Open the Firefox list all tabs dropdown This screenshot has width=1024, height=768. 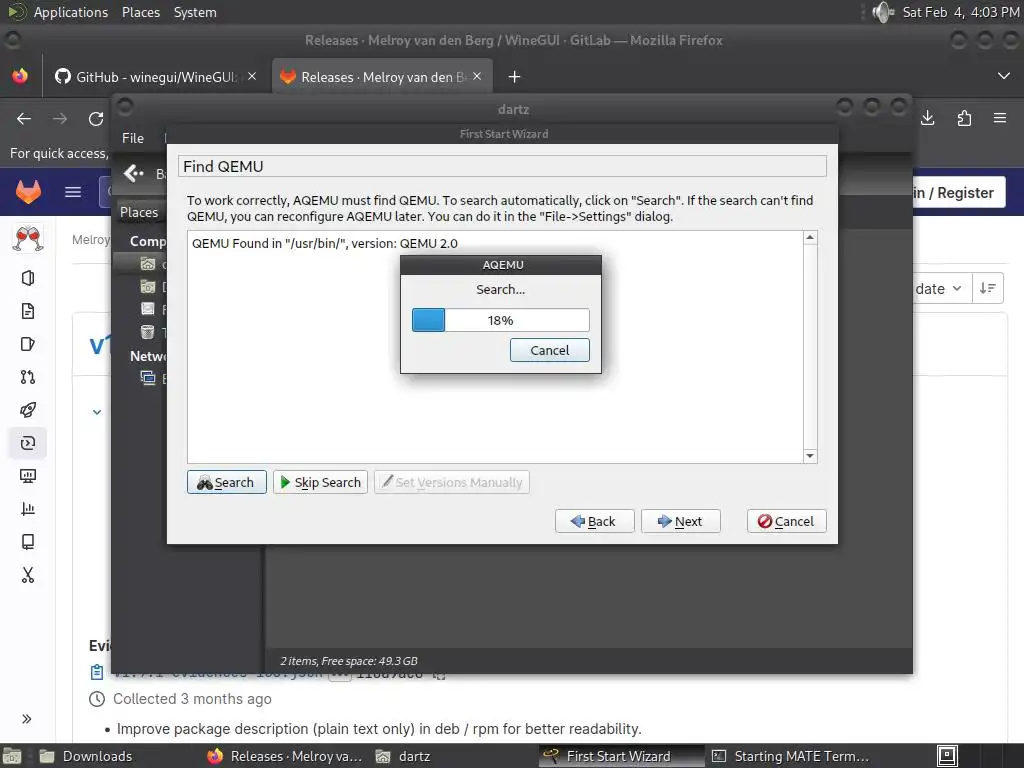click(x=1003, y=76)
